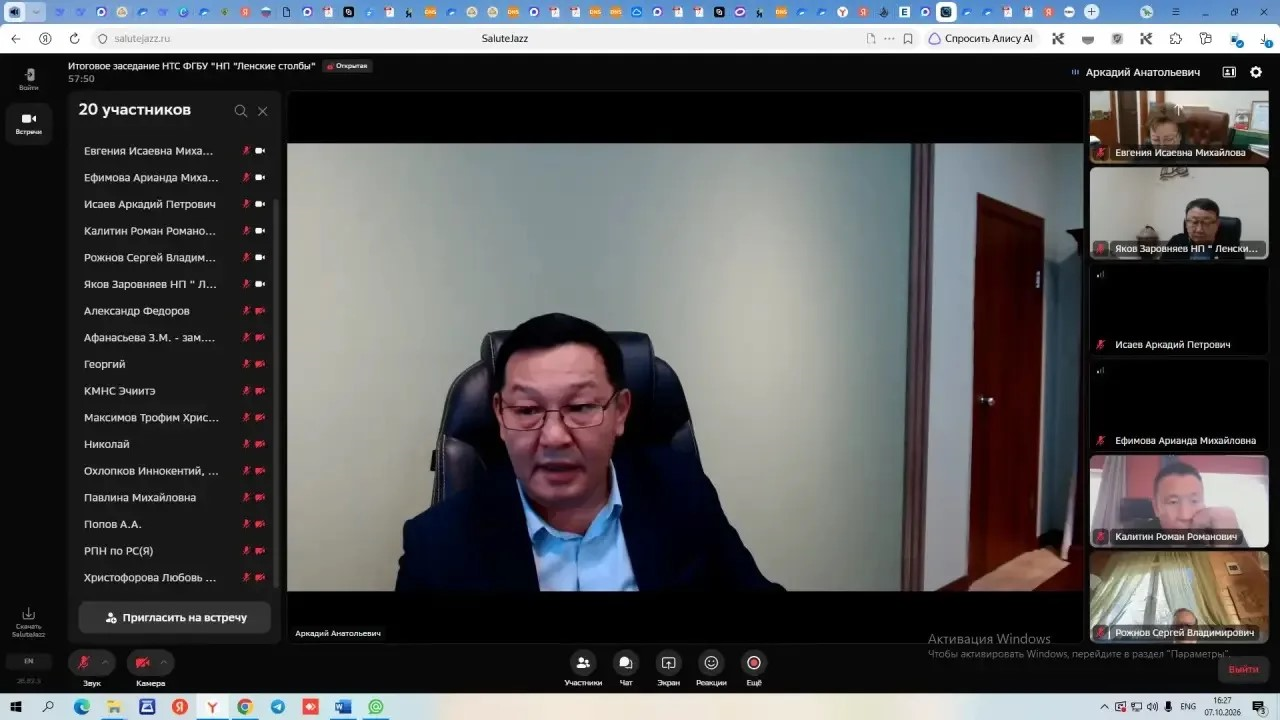Bookmark this page in address bar
Screen dimensions: 1280x720
pos(908,39)
